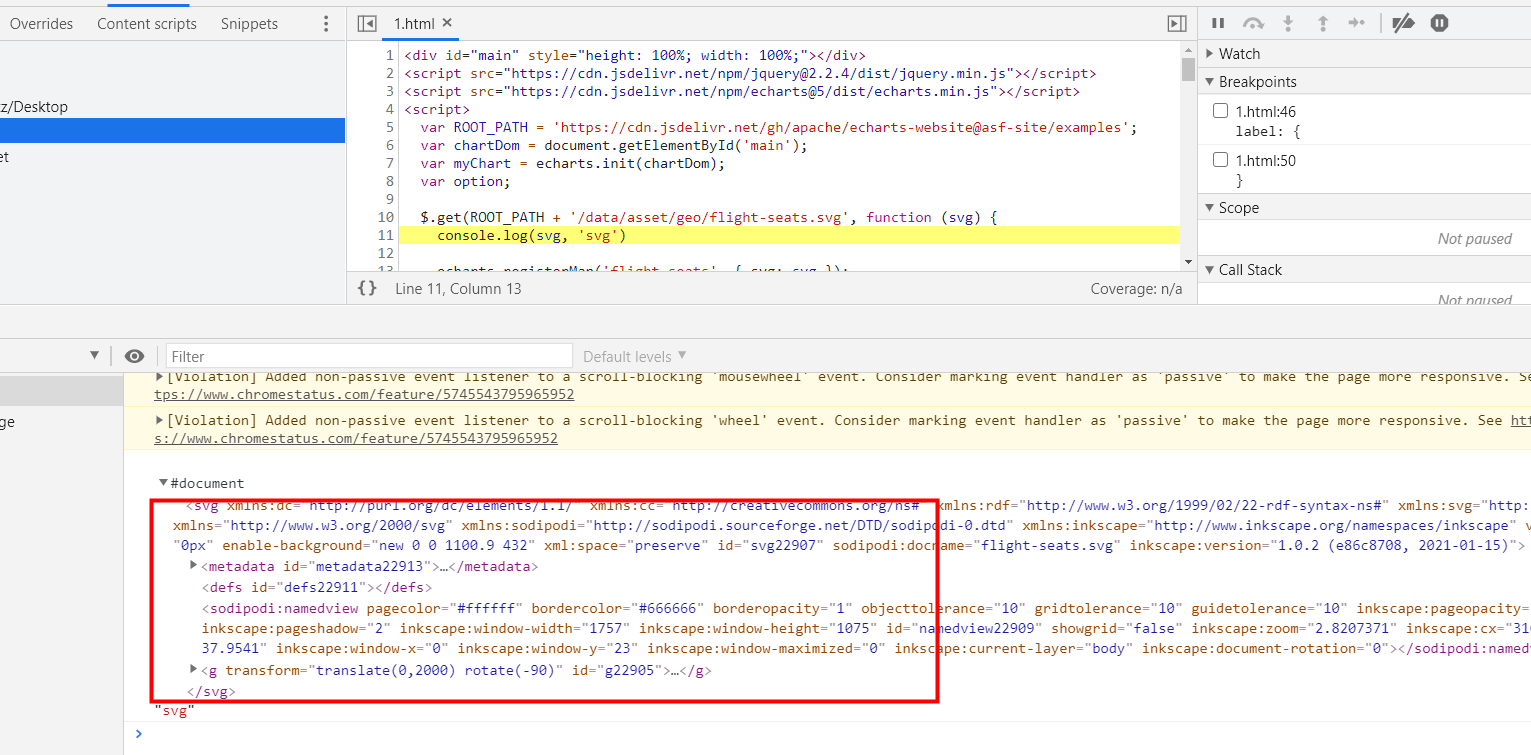Click the defs22911 element line
1531x755 pixels.
(x=318, y=587)
